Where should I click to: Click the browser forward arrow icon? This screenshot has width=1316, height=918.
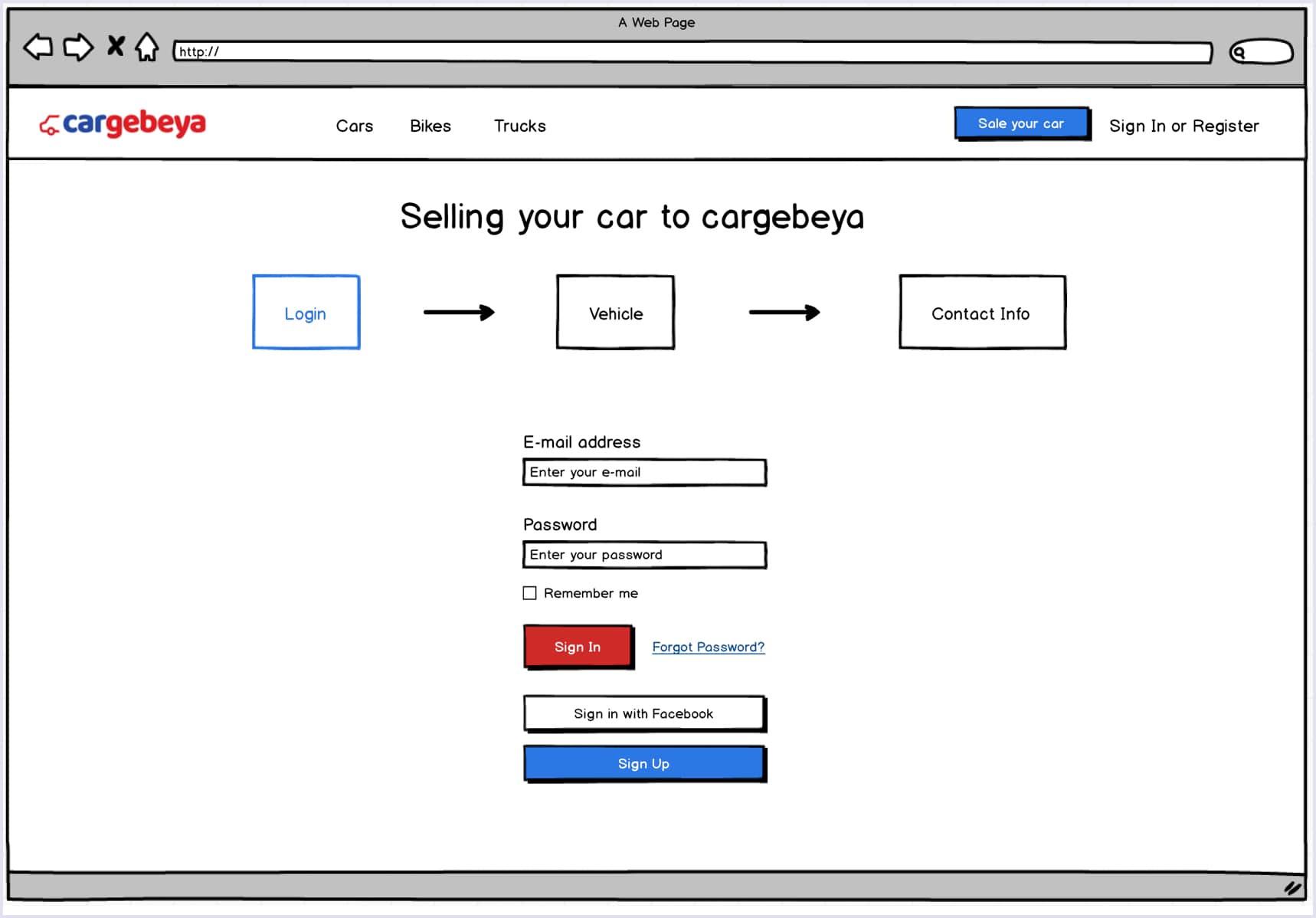pyautogui.click(x=77, y=48)
